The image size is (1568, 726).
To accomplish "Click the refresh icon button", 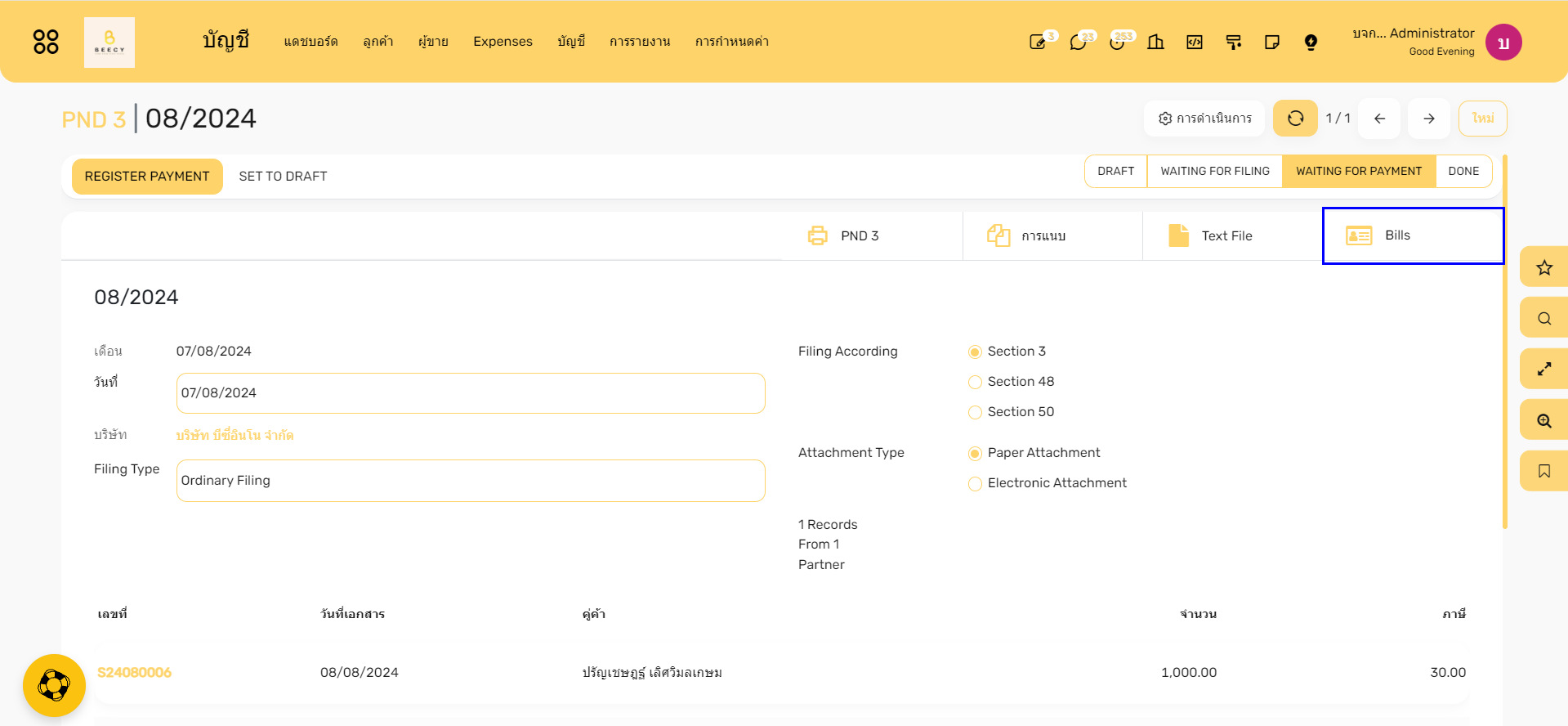I will (x=1295, y=119).
